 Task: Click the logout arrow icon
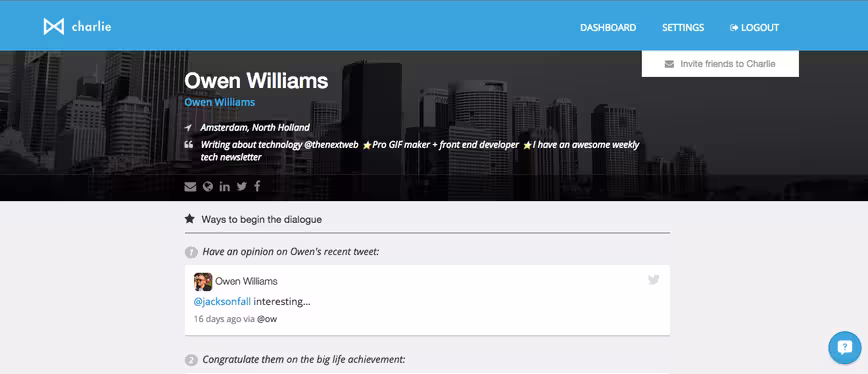point(735,28)
